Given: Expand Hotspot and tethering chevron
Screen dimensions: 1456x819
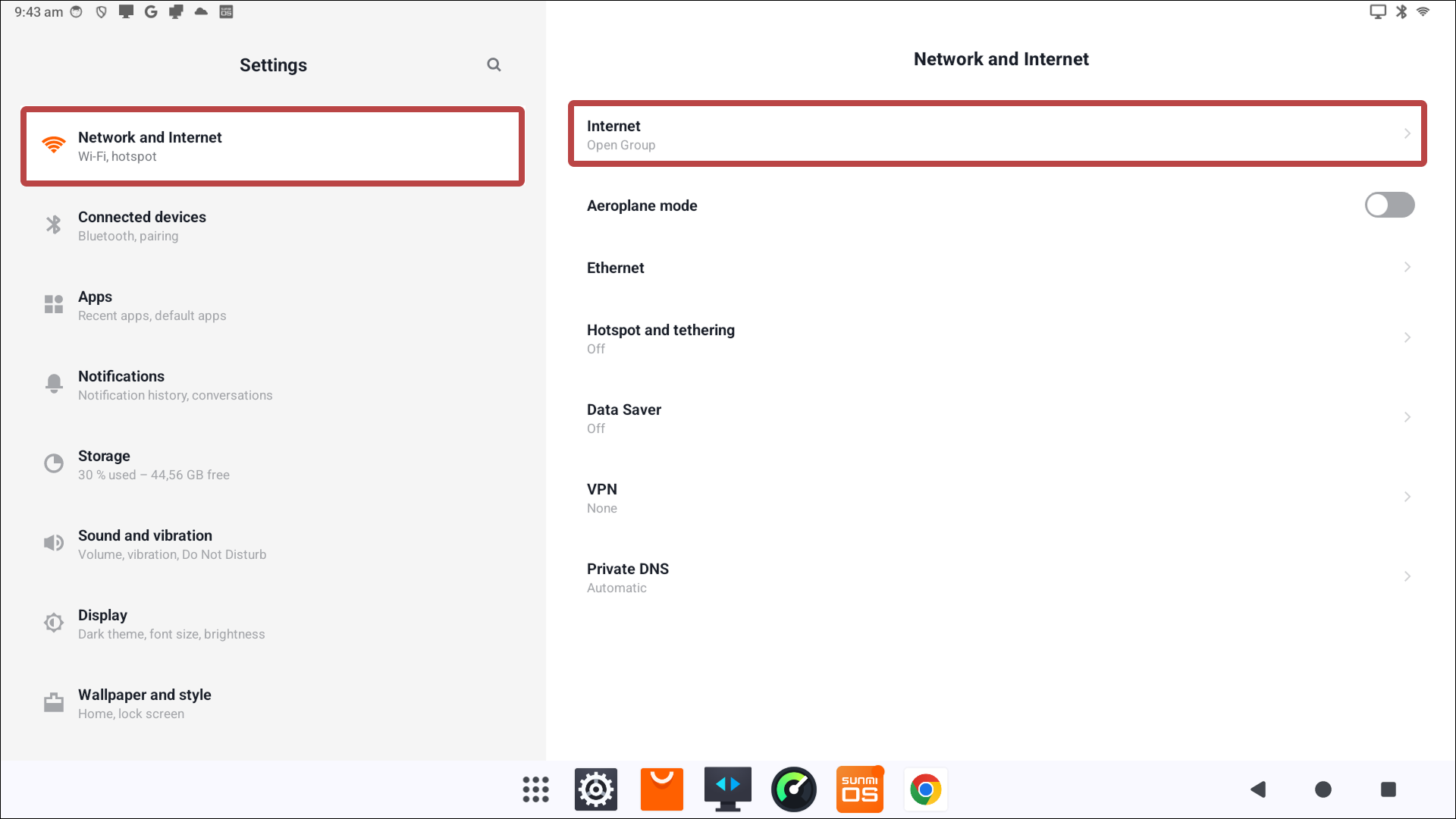Looking at the screenshot, I should pos(1407,337).
